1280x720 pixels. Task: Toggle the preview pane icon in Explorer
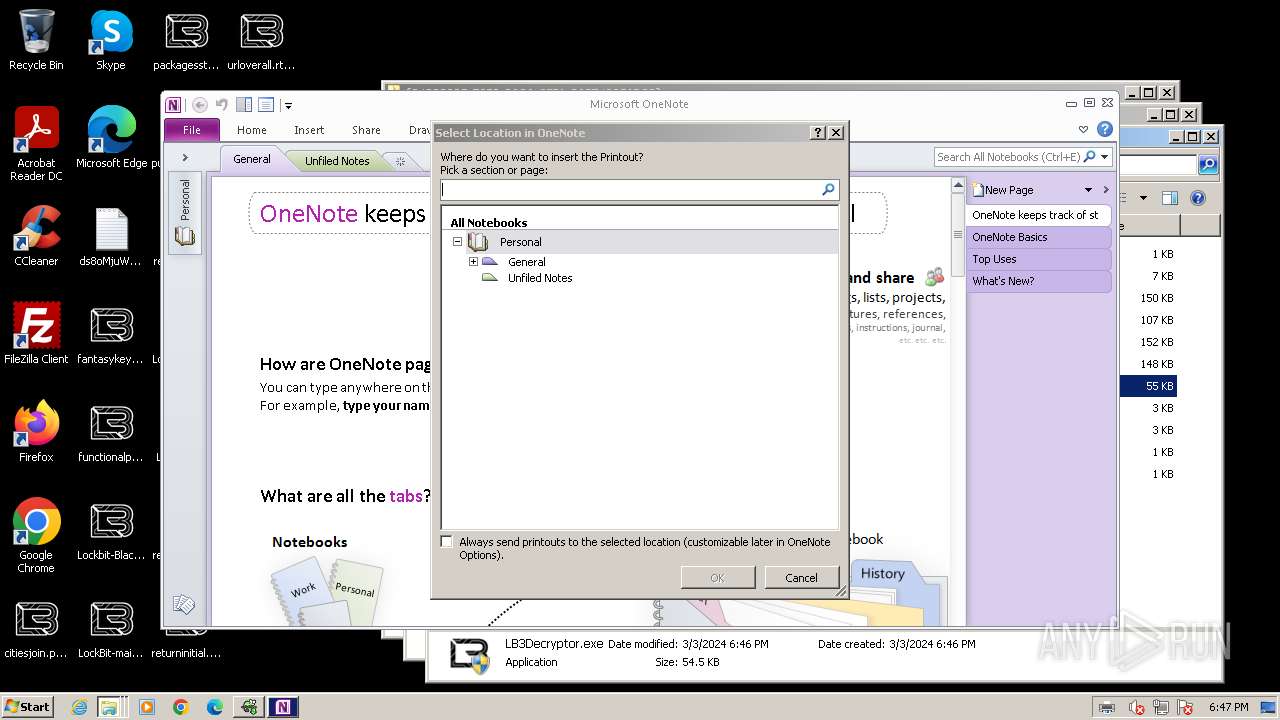1170,198
